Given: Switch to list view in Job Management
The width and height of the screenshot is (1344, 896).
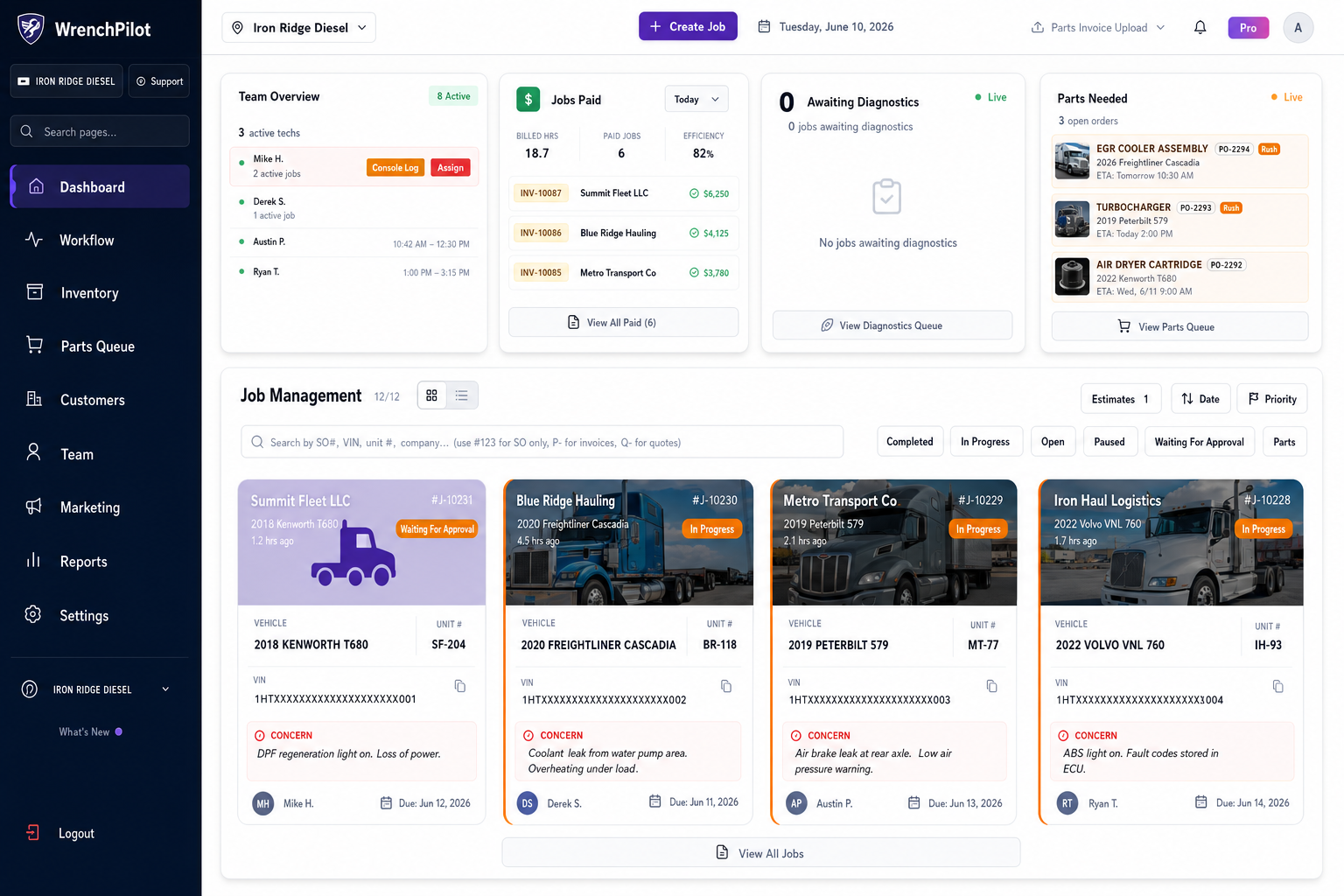Looking at the screenshot, I should 462,395.
